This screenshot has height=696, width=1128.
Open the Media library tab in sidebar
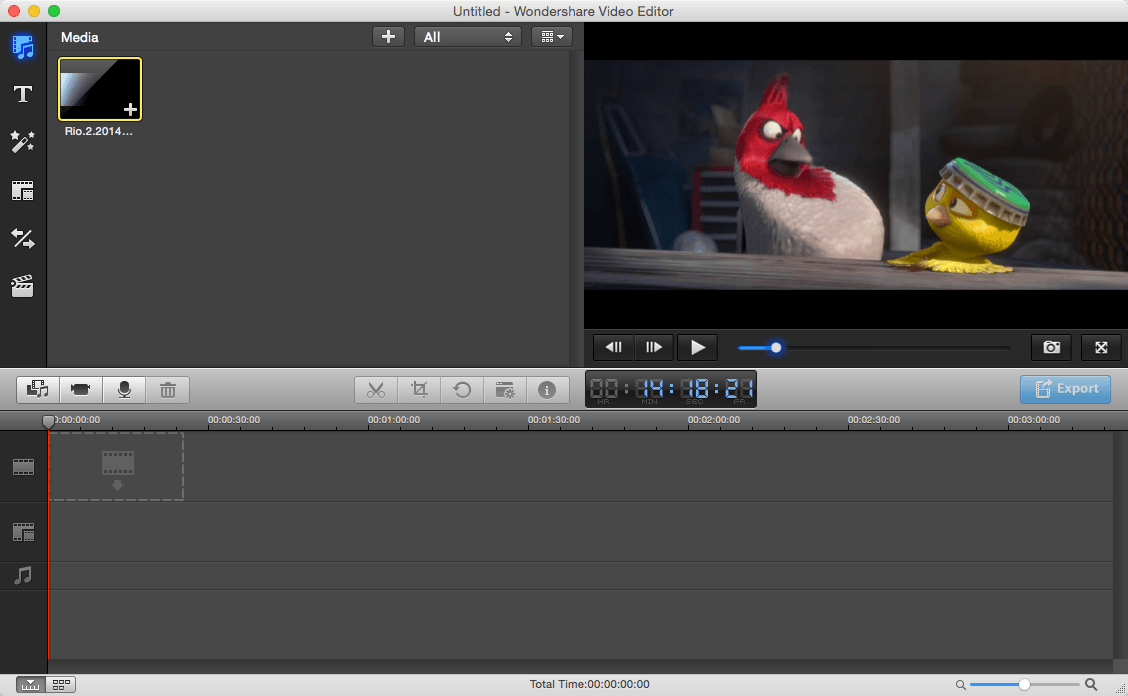click(23, 47)
